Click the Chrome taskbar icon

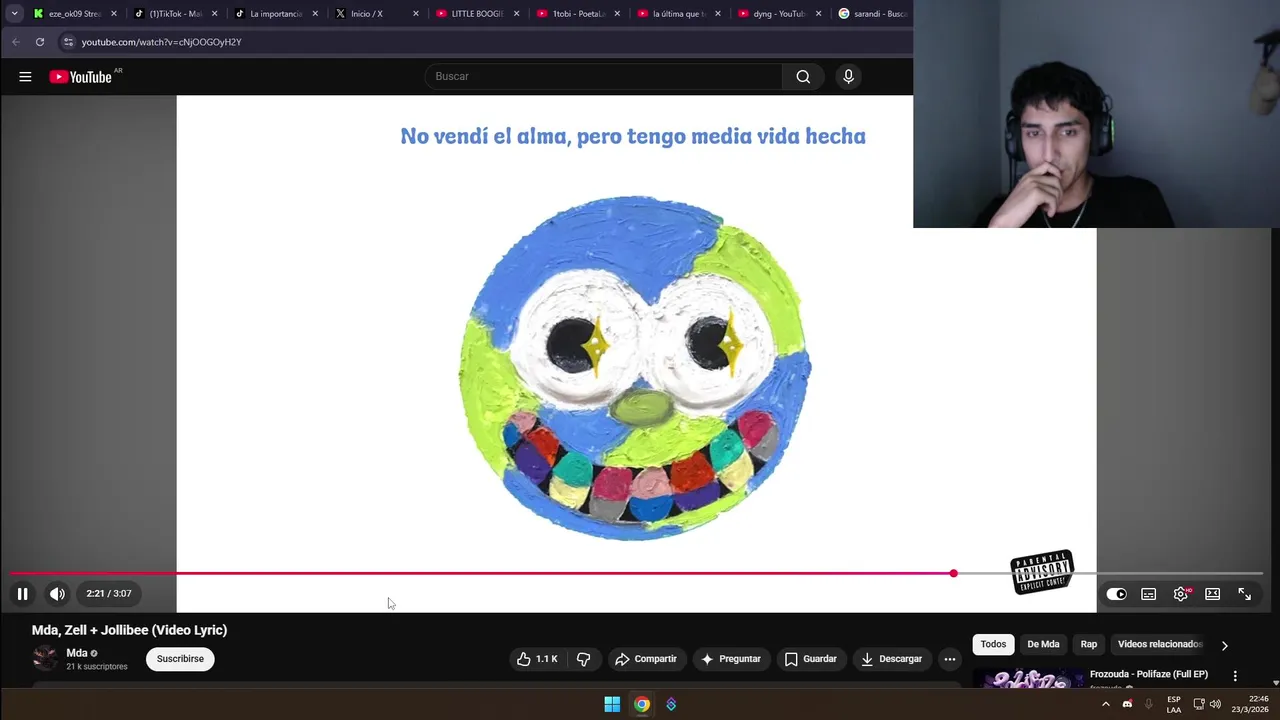(642, 704)
